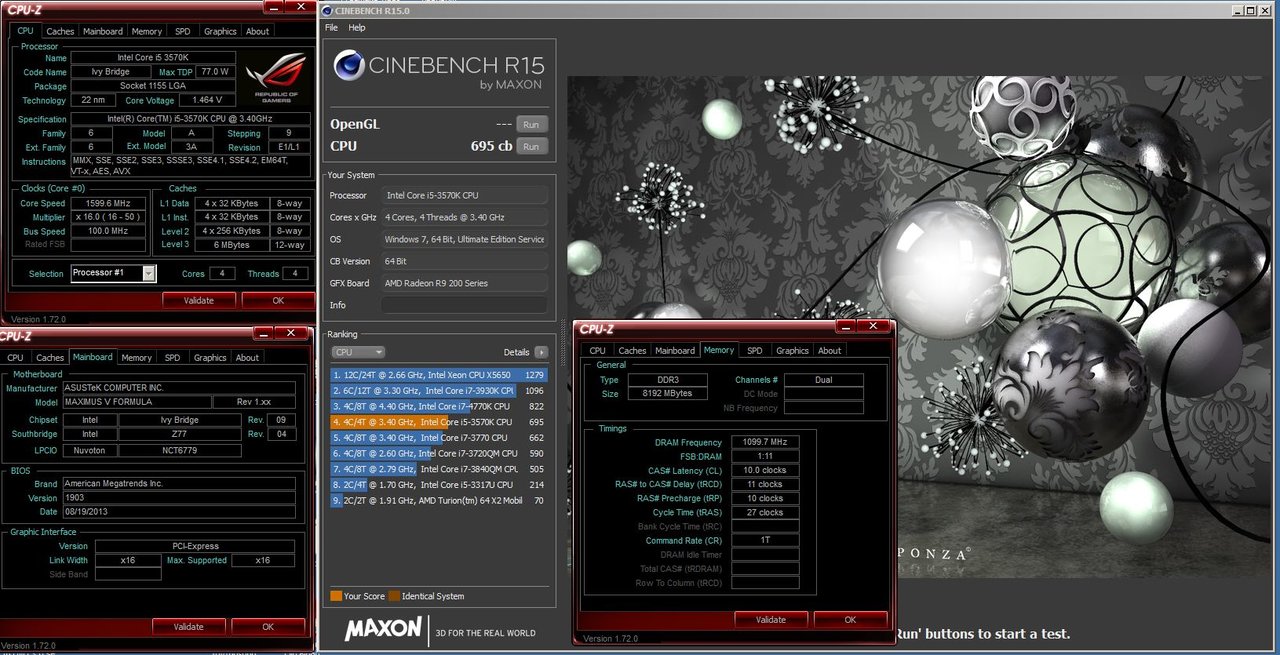Viewport: 1280px width, 655px height.
Task: Select ranking row Xeon CPU X5650
Action: [x=438, y=375]
